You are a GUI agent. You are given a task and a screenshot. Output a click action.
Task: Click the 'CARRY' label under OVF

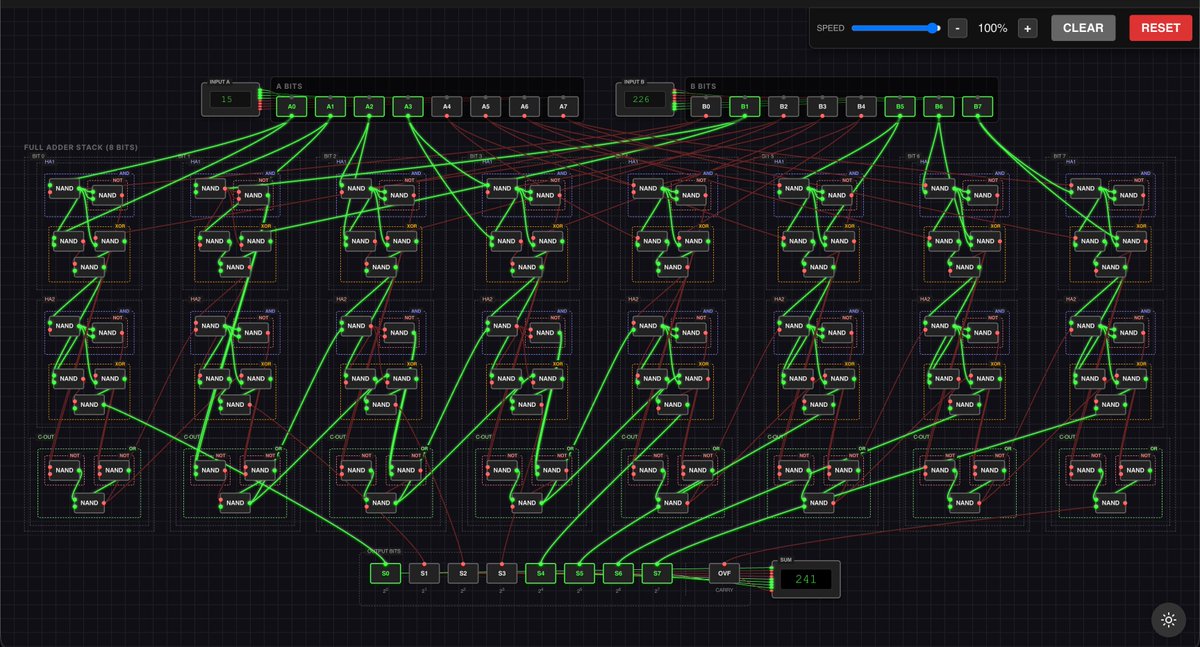pos(725,590)
